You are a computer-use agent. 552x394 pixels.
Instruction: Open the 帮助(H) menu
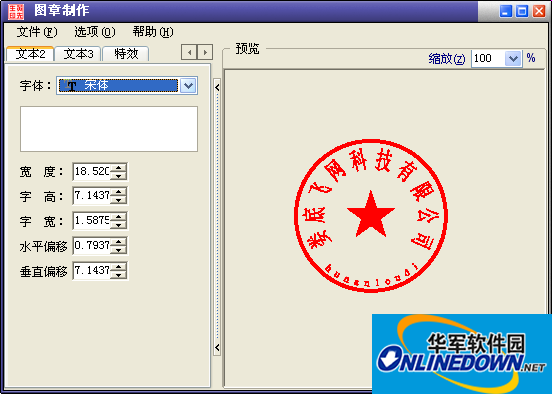(x=153, y=32)
